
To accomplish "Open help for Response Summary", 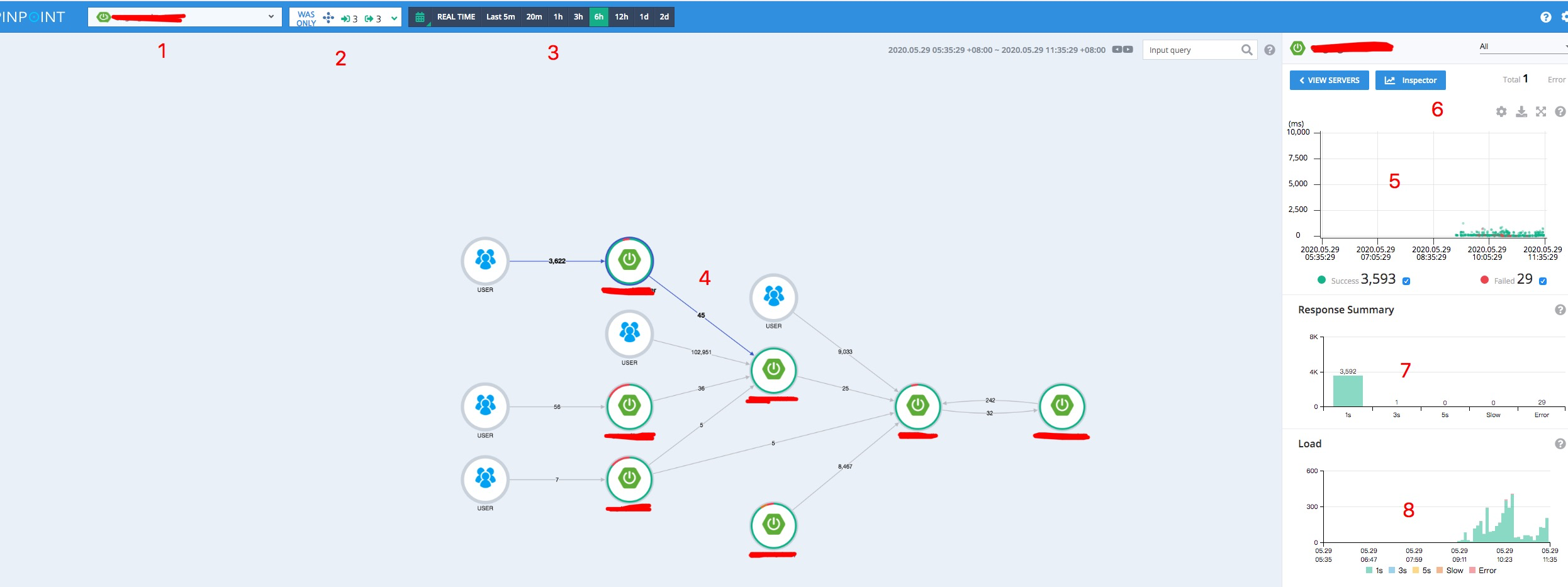I will pyautogui.click(x=1560, y=310).
